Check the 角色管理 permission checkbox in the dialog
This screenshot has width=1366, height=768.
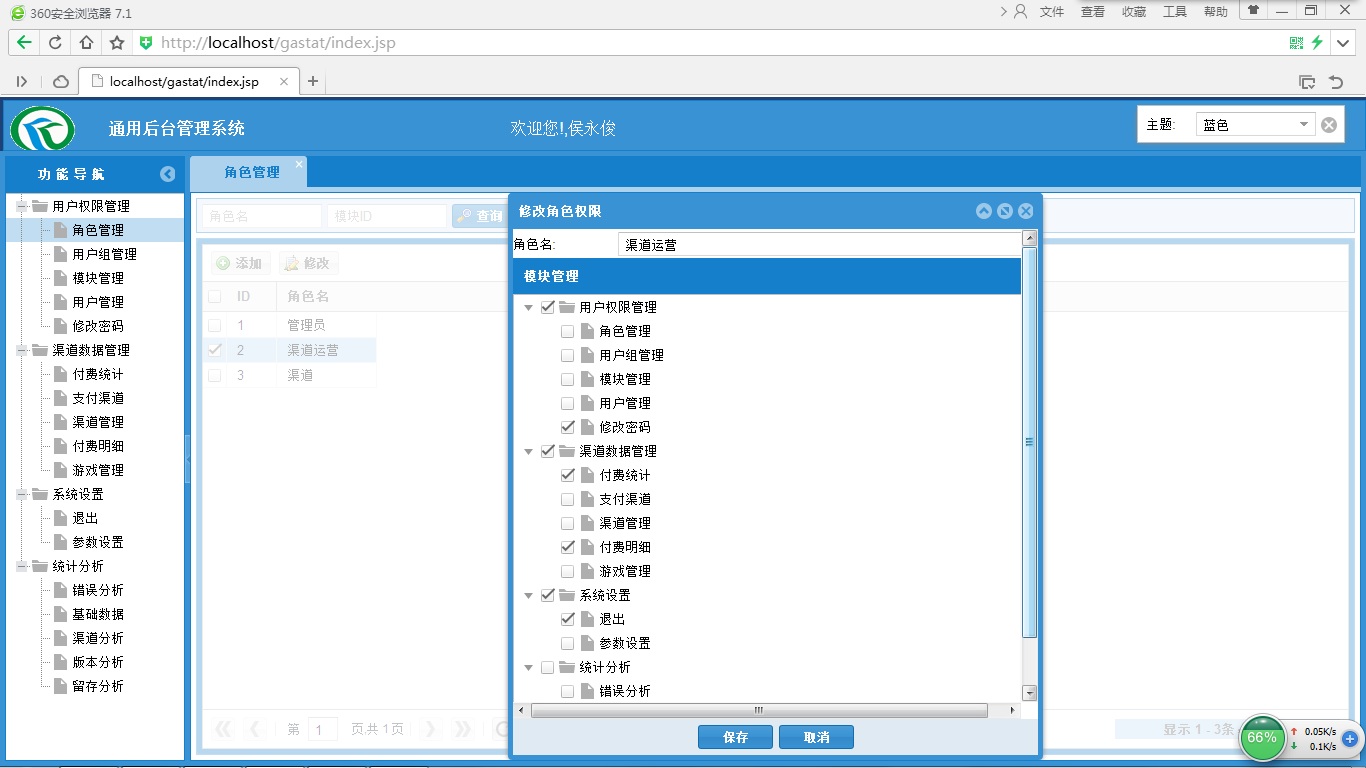point(567,330)
